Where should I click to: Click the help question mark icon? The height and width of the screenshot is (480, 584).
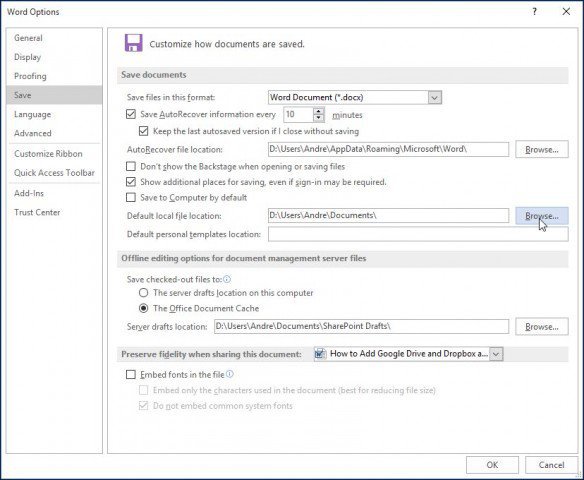coord(534,12)
